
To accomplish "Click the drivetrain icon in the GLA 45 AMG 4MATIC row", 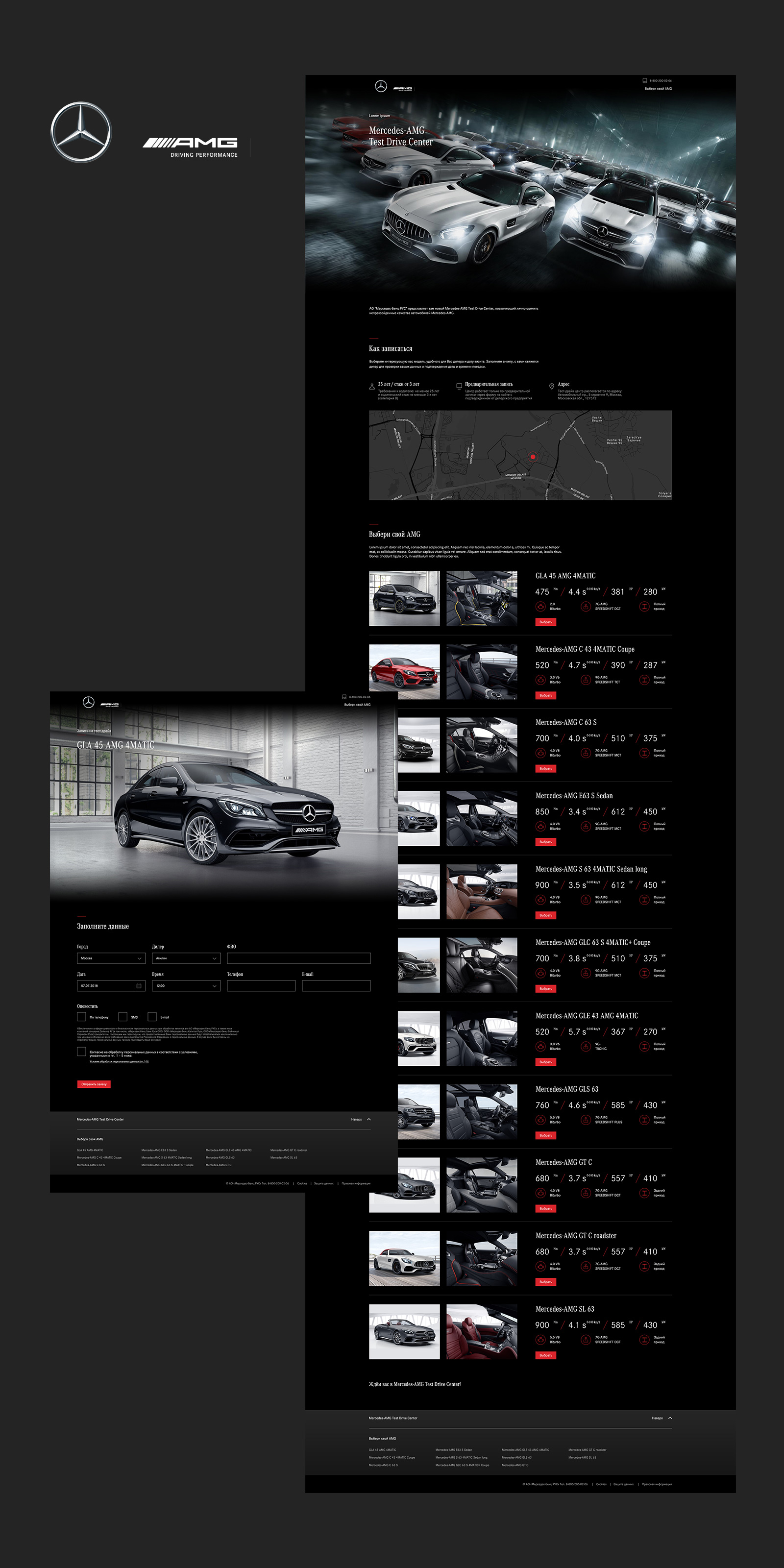I will [x=644, y=606].
